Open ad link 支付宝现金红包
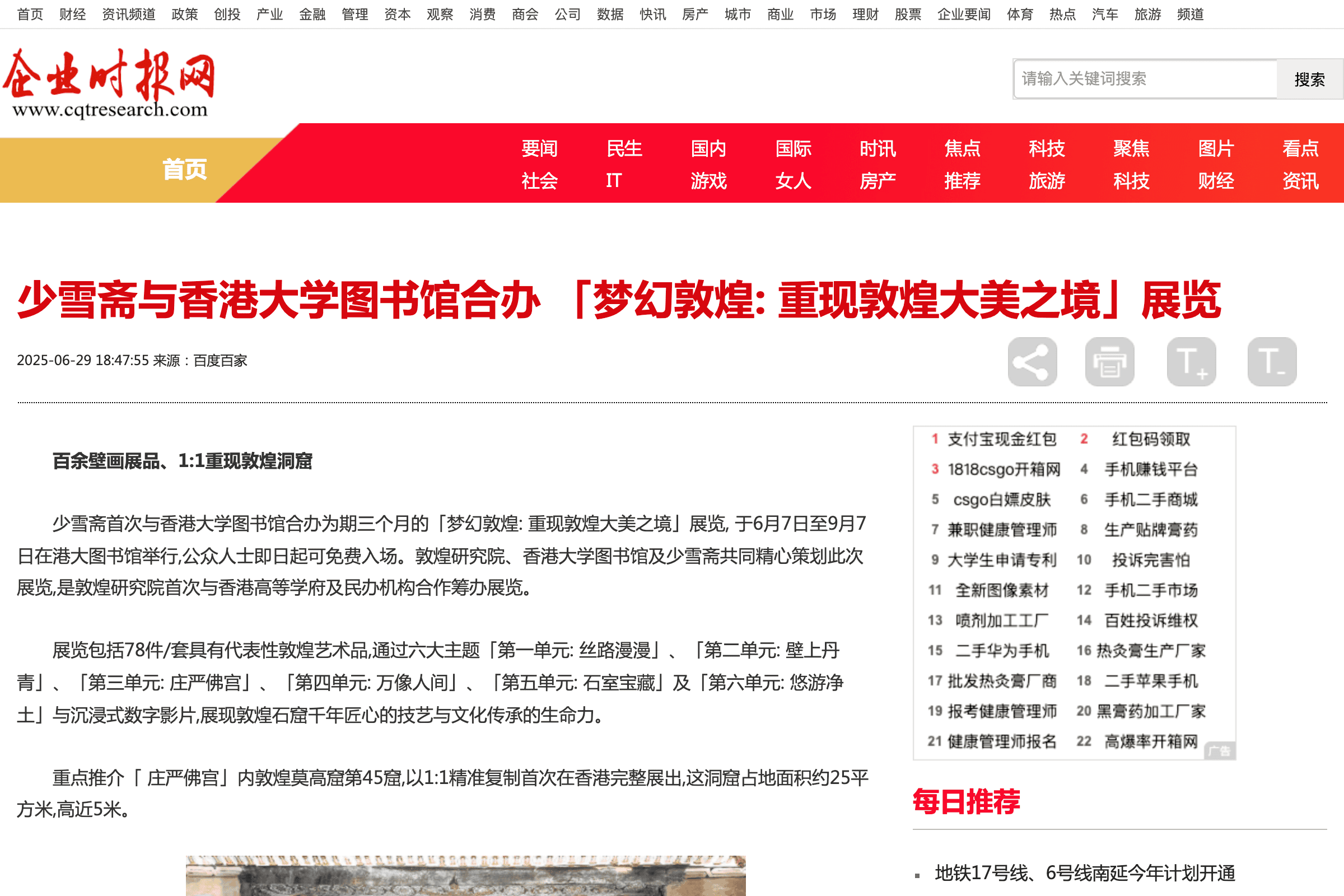Image resolution: width=1344 pixels, height=896 pixels. tap(1002, 439)
